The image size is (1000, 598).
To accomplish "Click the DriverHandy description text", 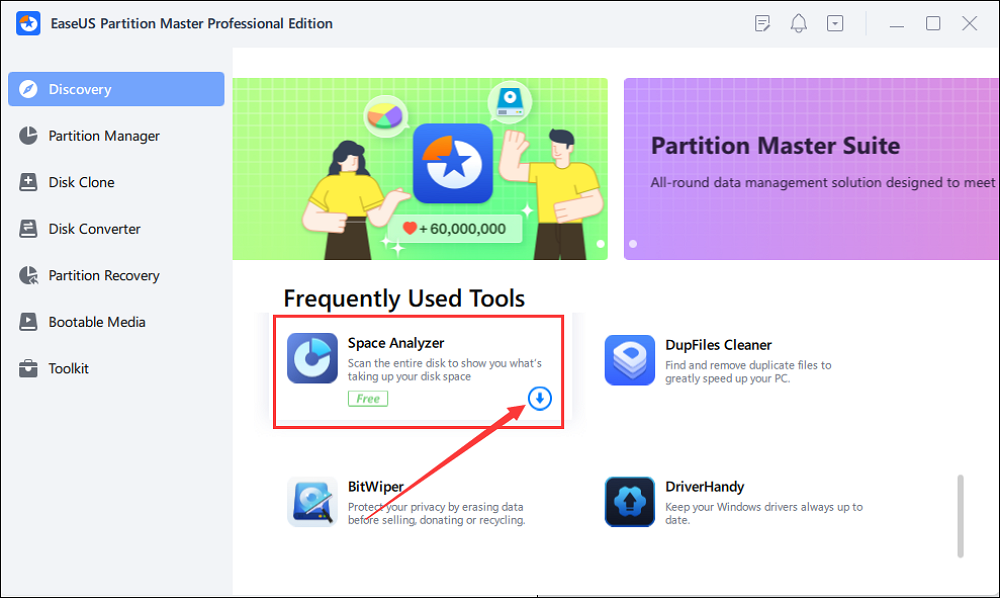I will [764, 513].
